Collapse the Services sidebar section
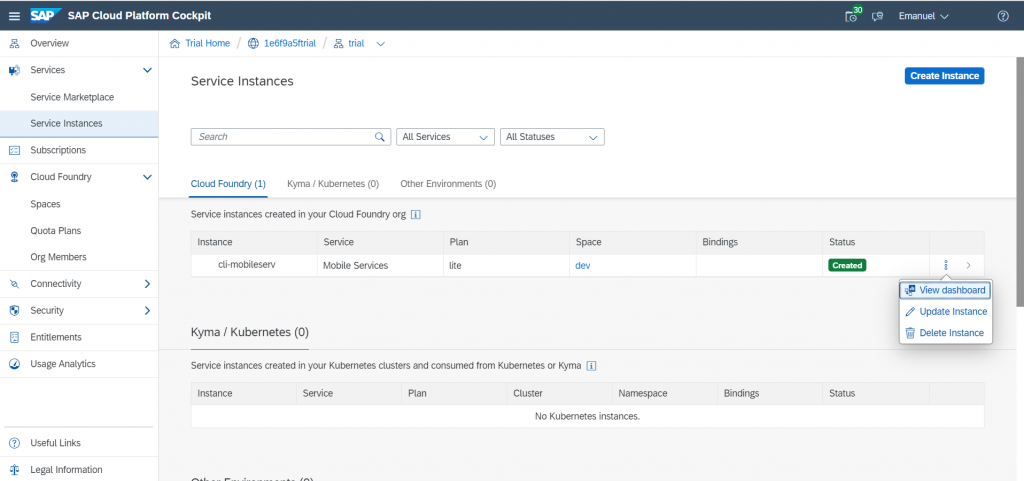Image resolution: width=1024 pixels, height=481 pixels. click(x=147, y=70)
